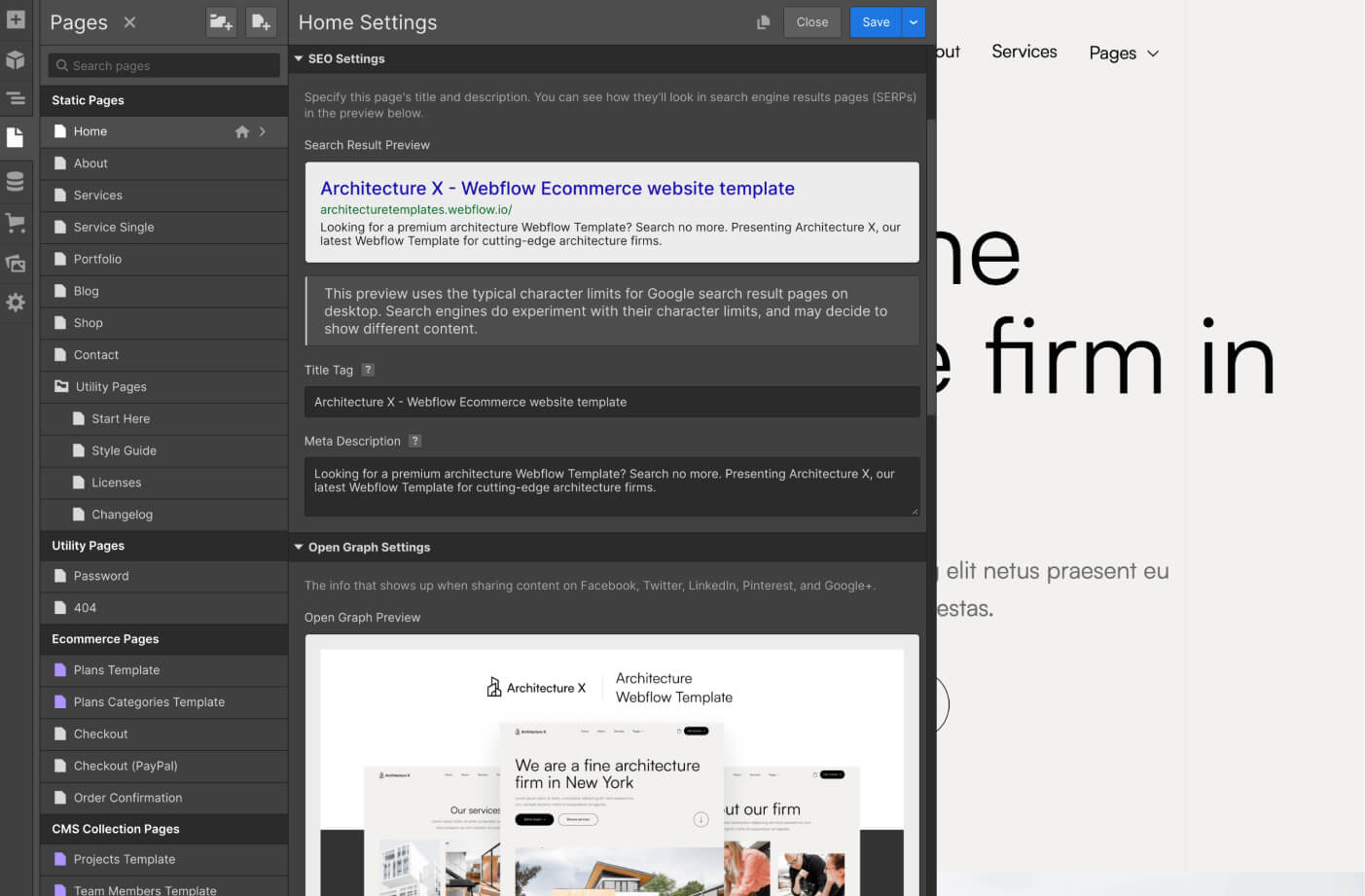1365x896 pixels.
Task: Collapse the Open Graph Settings section
Action: (x=299, y=547)
